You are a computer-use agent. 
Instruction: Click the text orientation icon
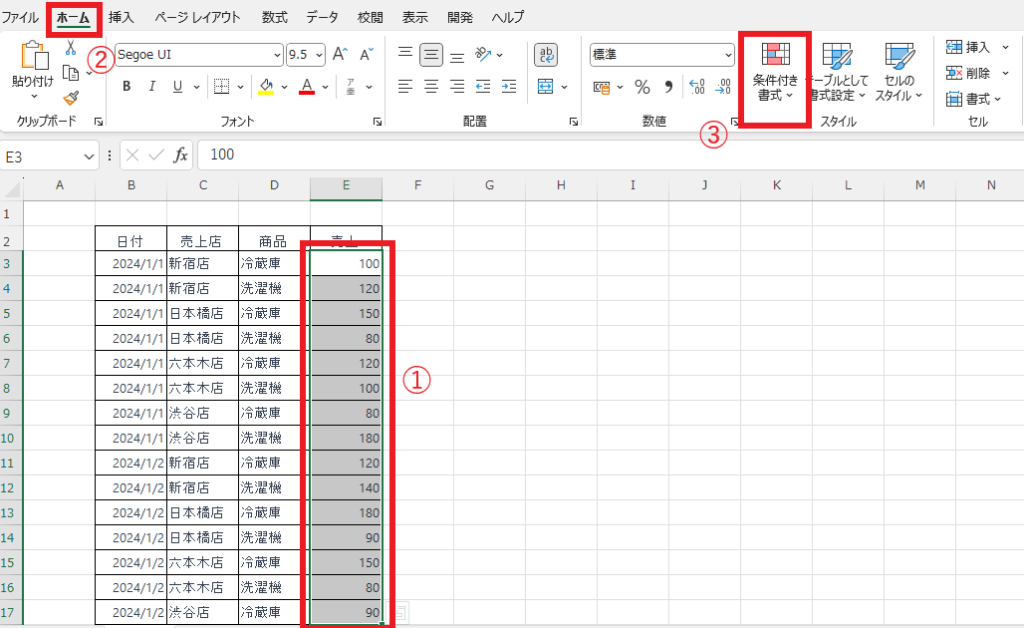(483, 54)
